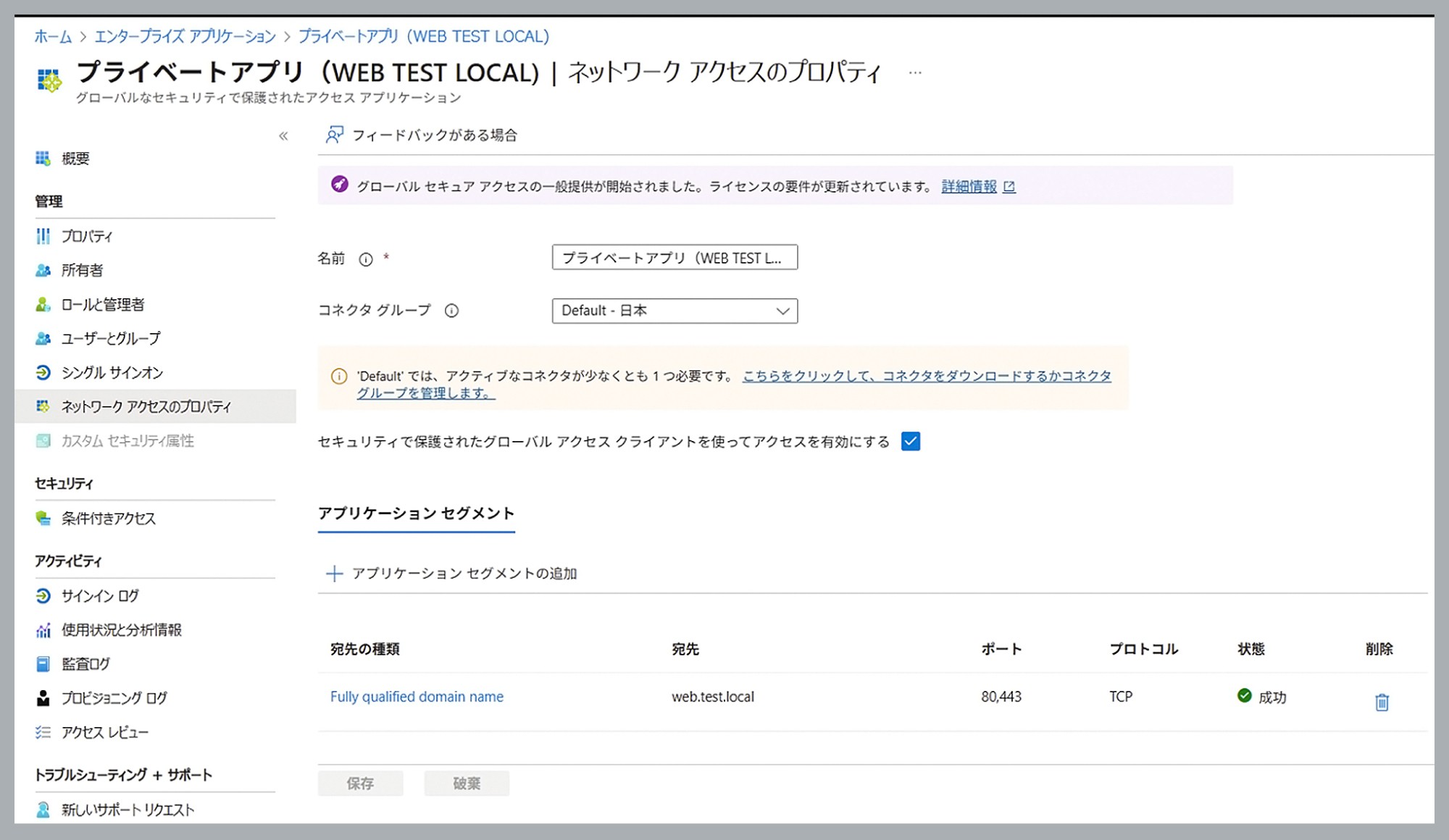Navigate to エンタープライズ アプリケーション breadcrumb

click(185, 36)
